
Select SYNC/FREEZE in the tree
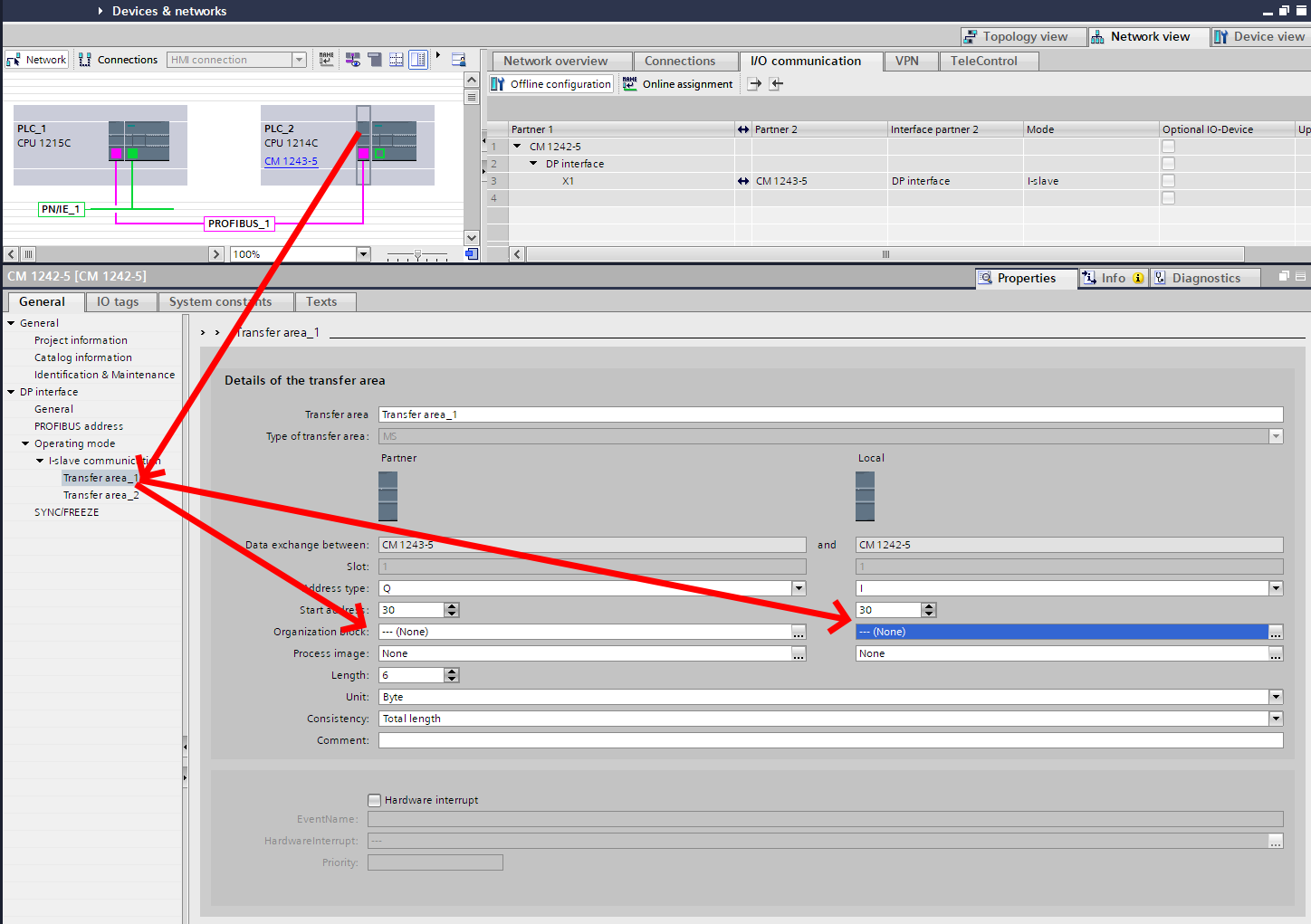67,512
